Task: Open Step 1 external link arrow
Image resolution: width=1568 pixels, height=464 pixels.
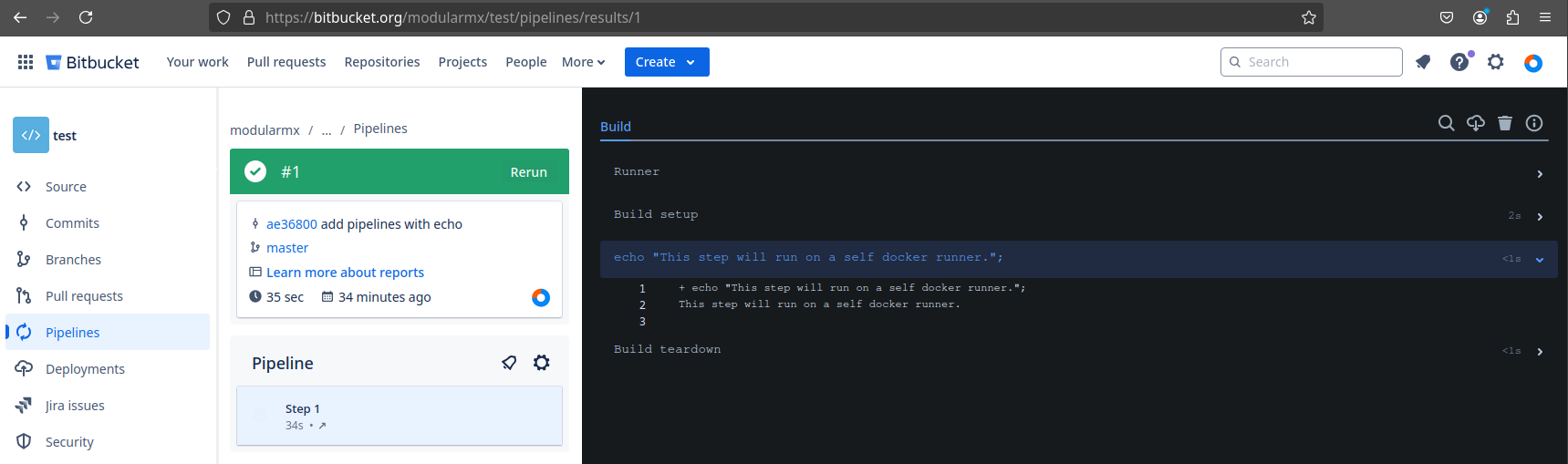Action: point(322,426)
